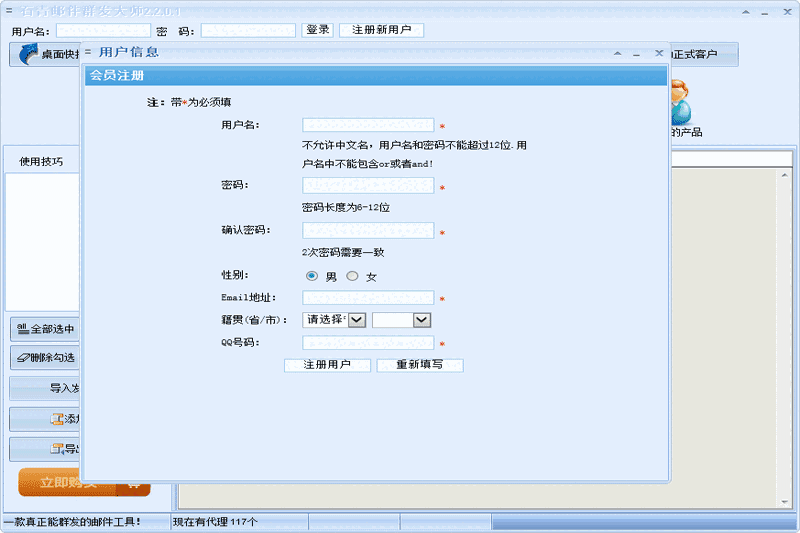
Task: Roll up the main window with the arrow
Action: 745,12
